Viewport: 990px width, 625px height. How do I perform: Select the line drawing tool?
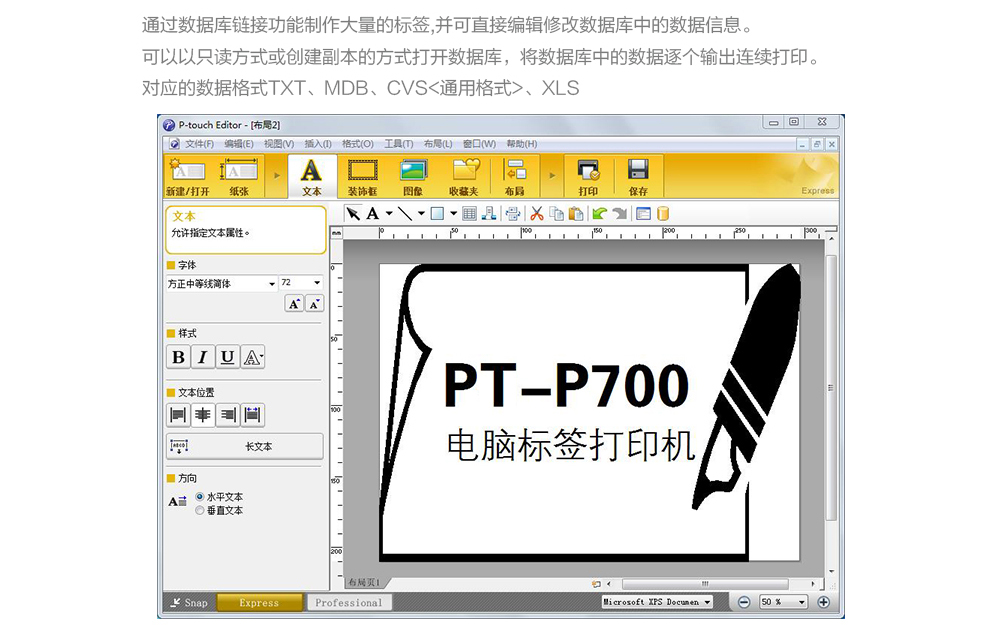coord(405,214)
